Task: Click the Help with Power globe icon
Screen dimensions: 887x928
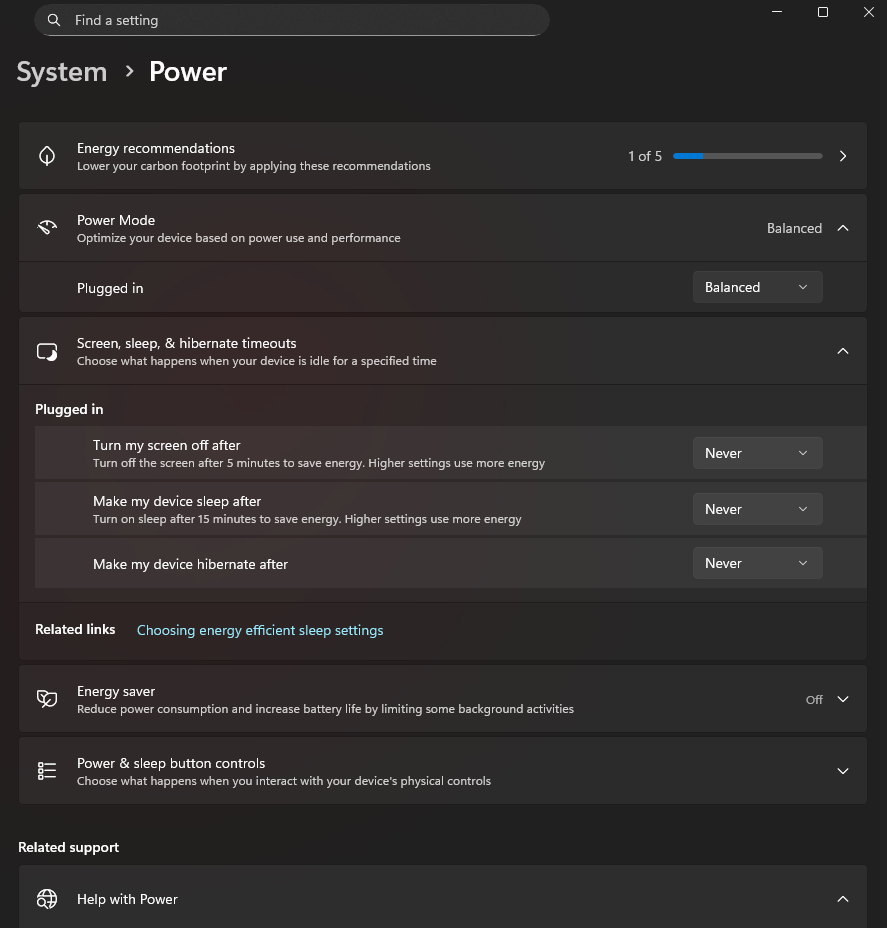Action: click(47, 899)
